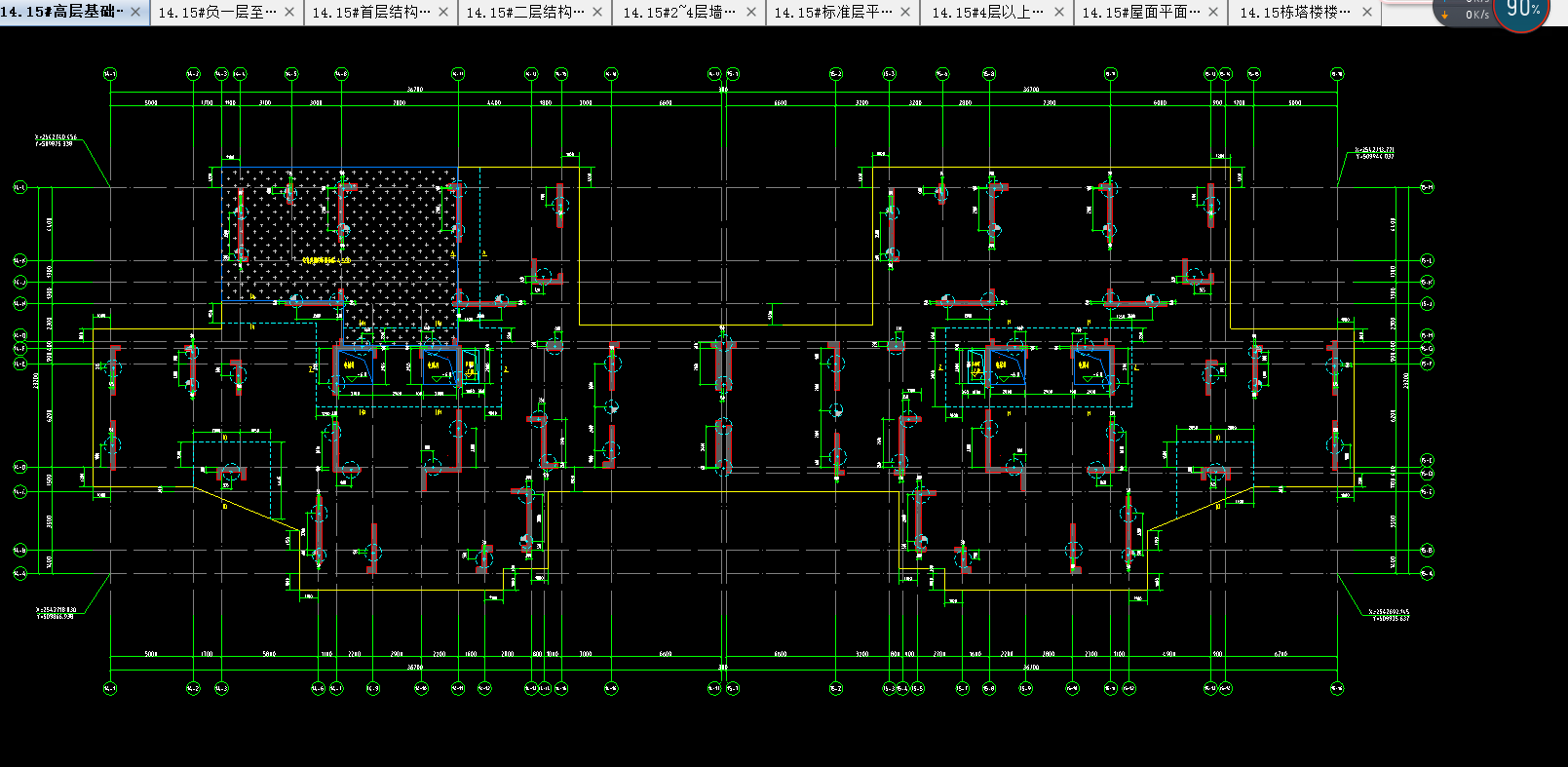The height and width of the screenshot is (767, 1568).
Task: Close the 14.15#首层结构 tab
Action: point(443,13)
